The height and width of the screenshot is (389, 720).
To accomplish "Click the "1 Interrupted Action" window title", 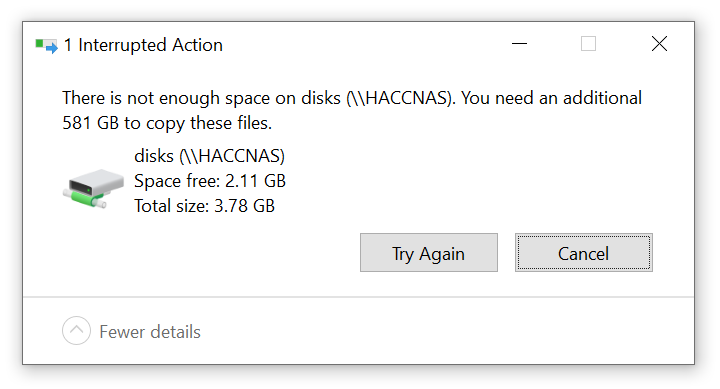I will pos(143,45).
